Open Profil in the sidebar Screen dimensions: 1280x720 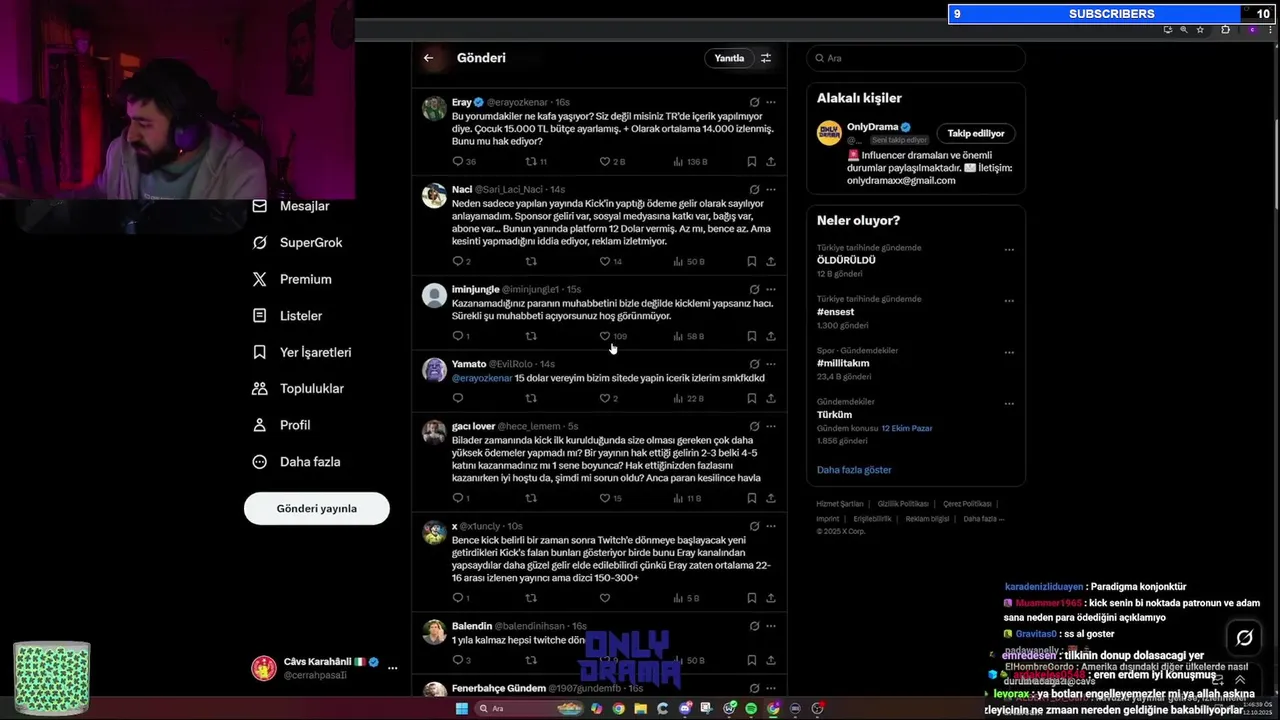coord(281,425)
